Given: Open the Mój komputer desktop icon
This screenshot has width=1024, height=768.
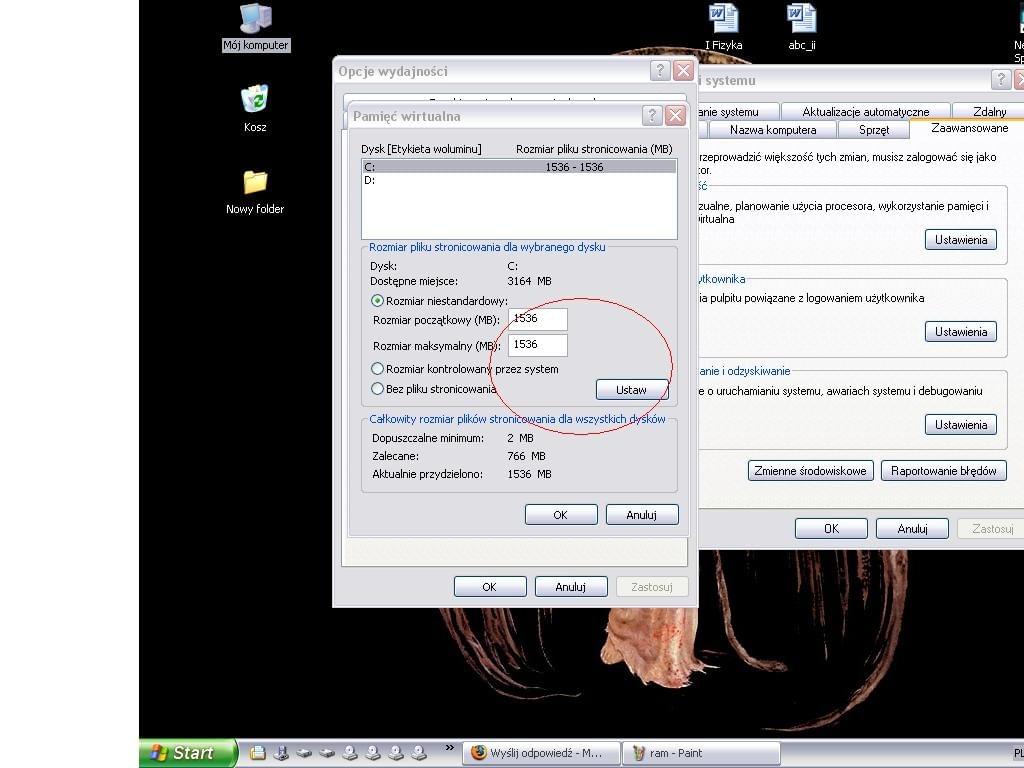Looking at the screenshot, I should (x=256, y=20).
